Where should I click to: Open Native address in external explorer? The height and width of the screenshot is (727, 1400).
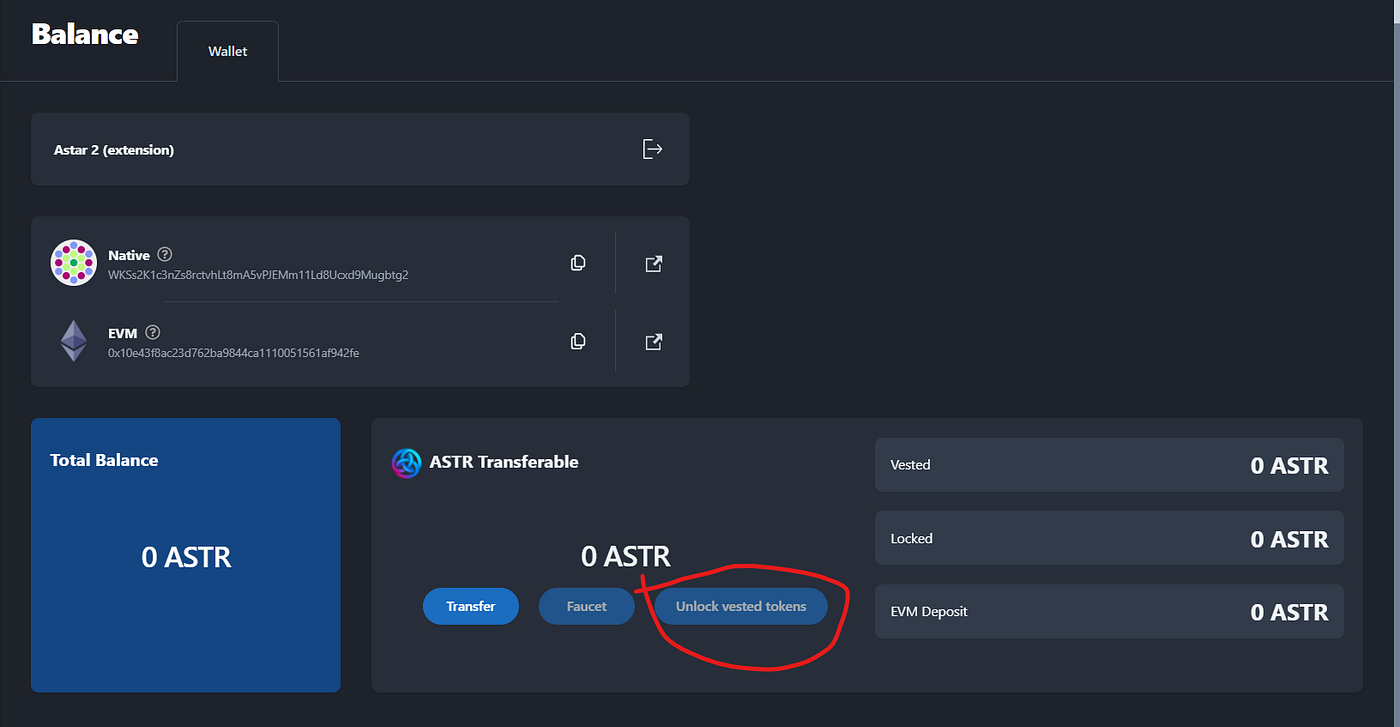point(653,264)
